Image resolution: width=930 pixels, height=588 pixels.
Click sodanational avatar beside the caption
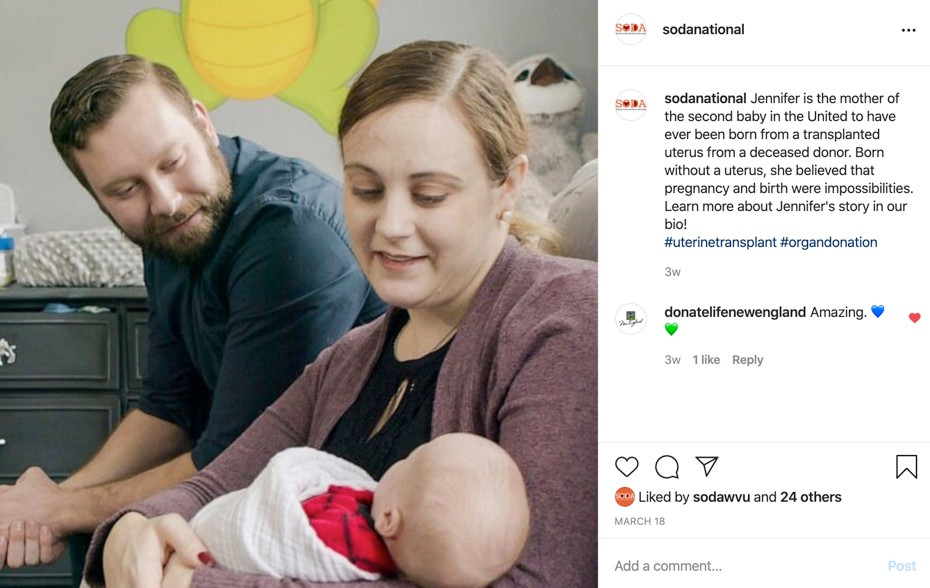point(630,105)
